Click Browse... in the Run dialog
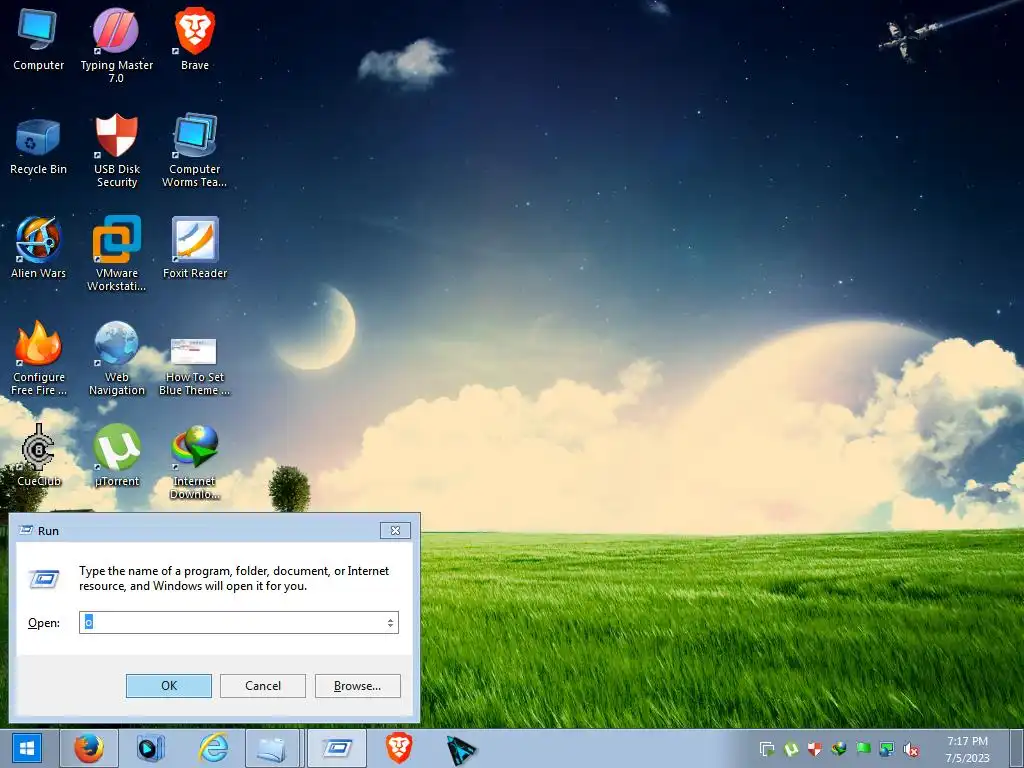 tap(357, 686)
